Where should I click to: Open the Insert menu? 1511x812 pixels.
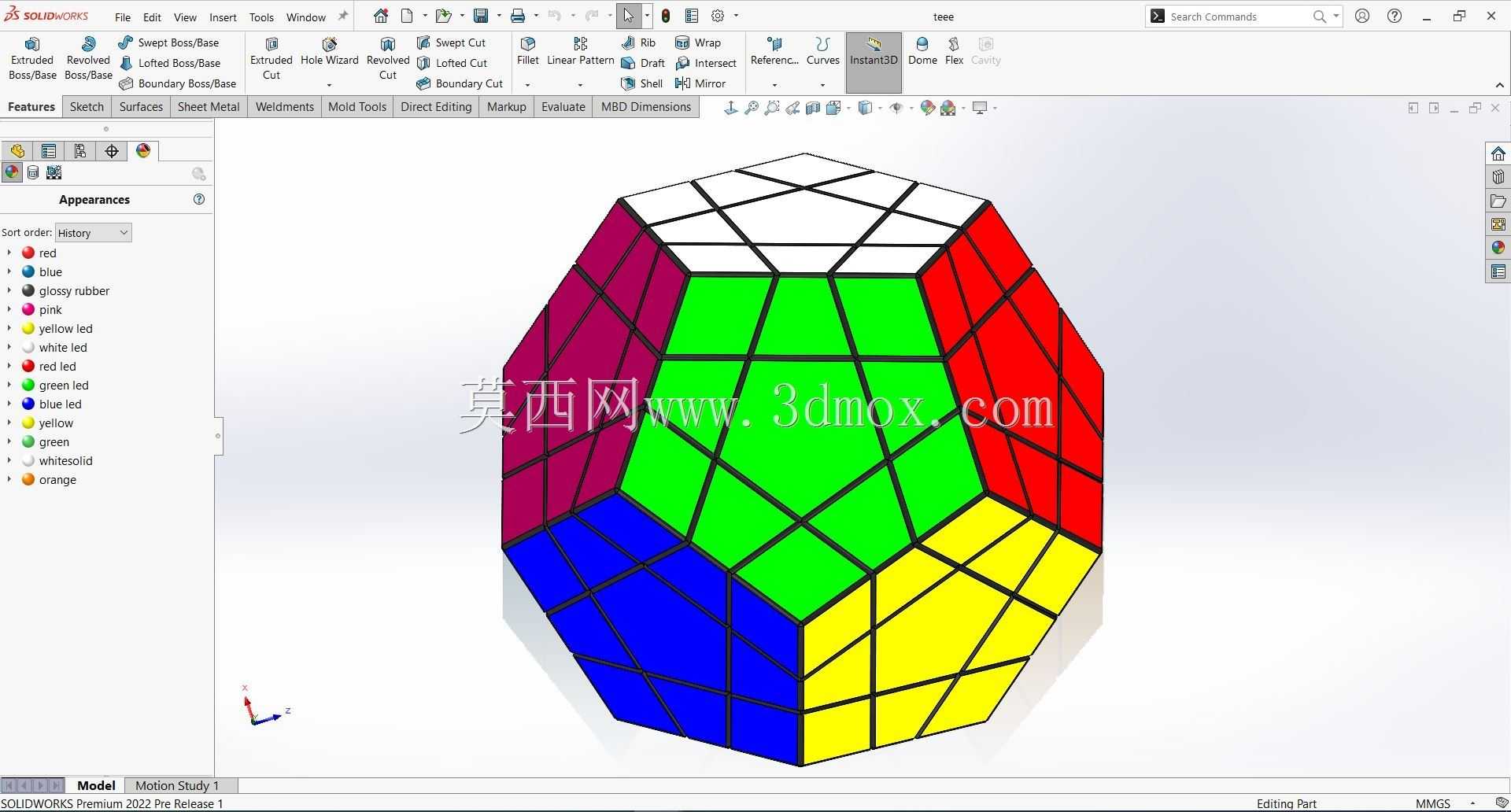(x=223, y=17)
